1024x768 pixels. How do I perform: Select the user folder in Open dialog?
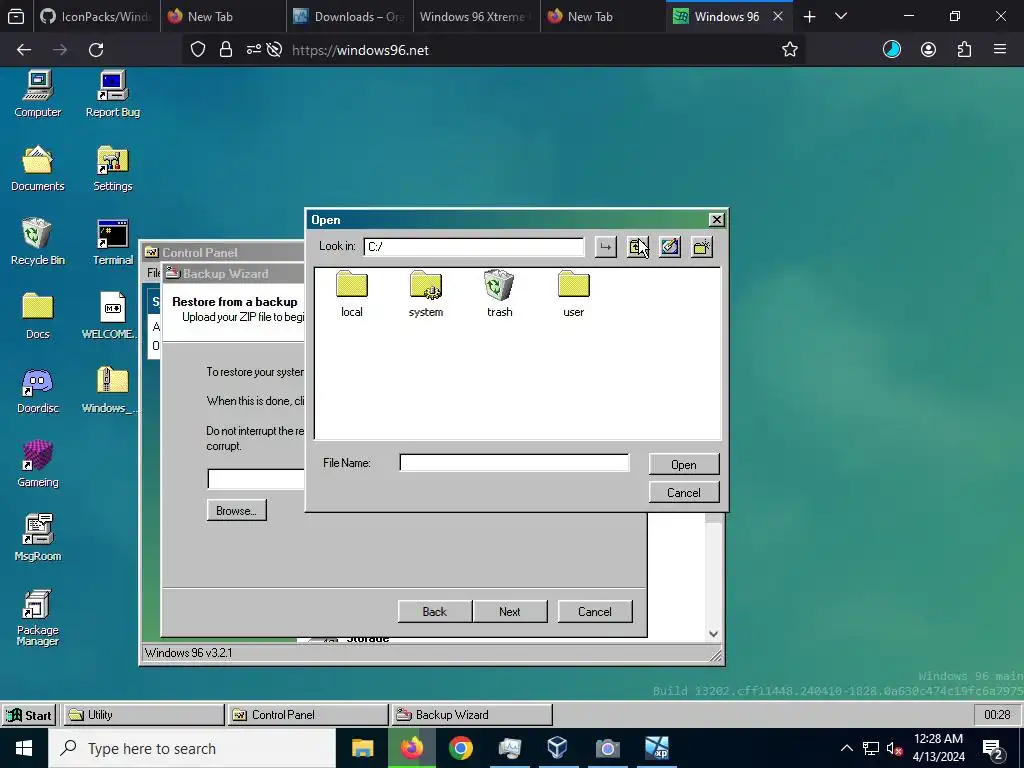point(573,294)
